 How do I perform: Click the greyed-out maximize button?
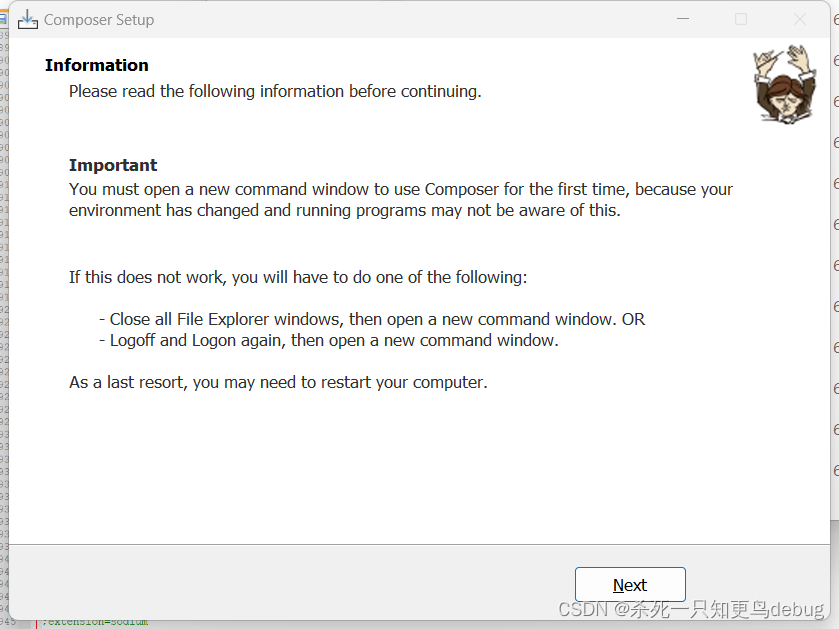741,19
